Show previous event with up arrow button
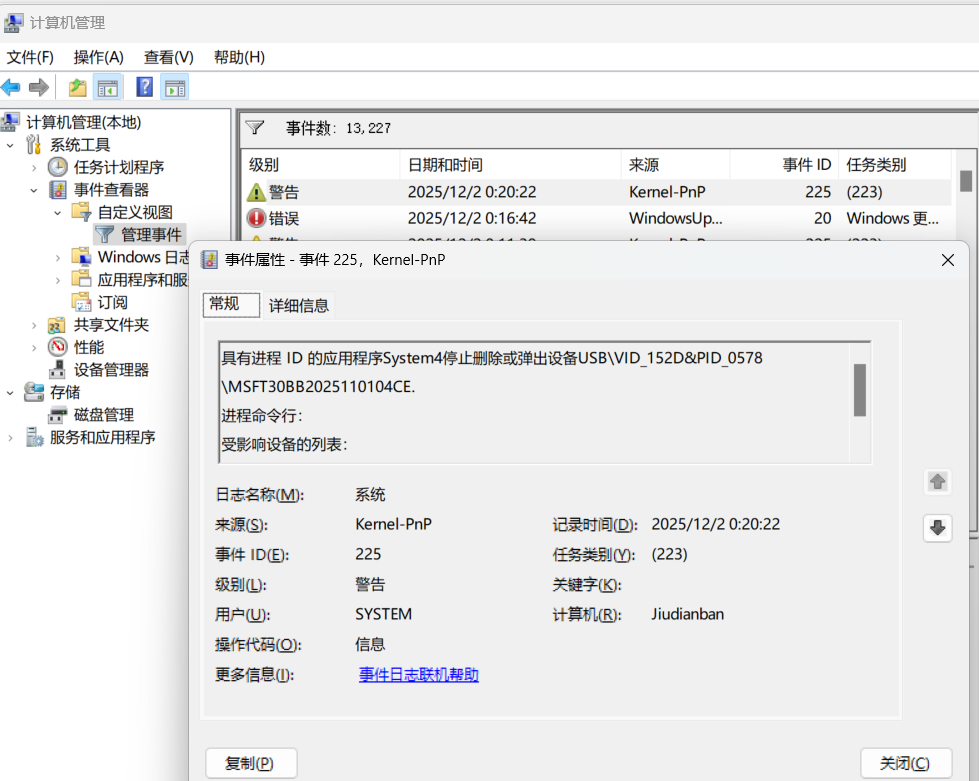The height and width of the screenshot is (781, 979). [937, 482]
